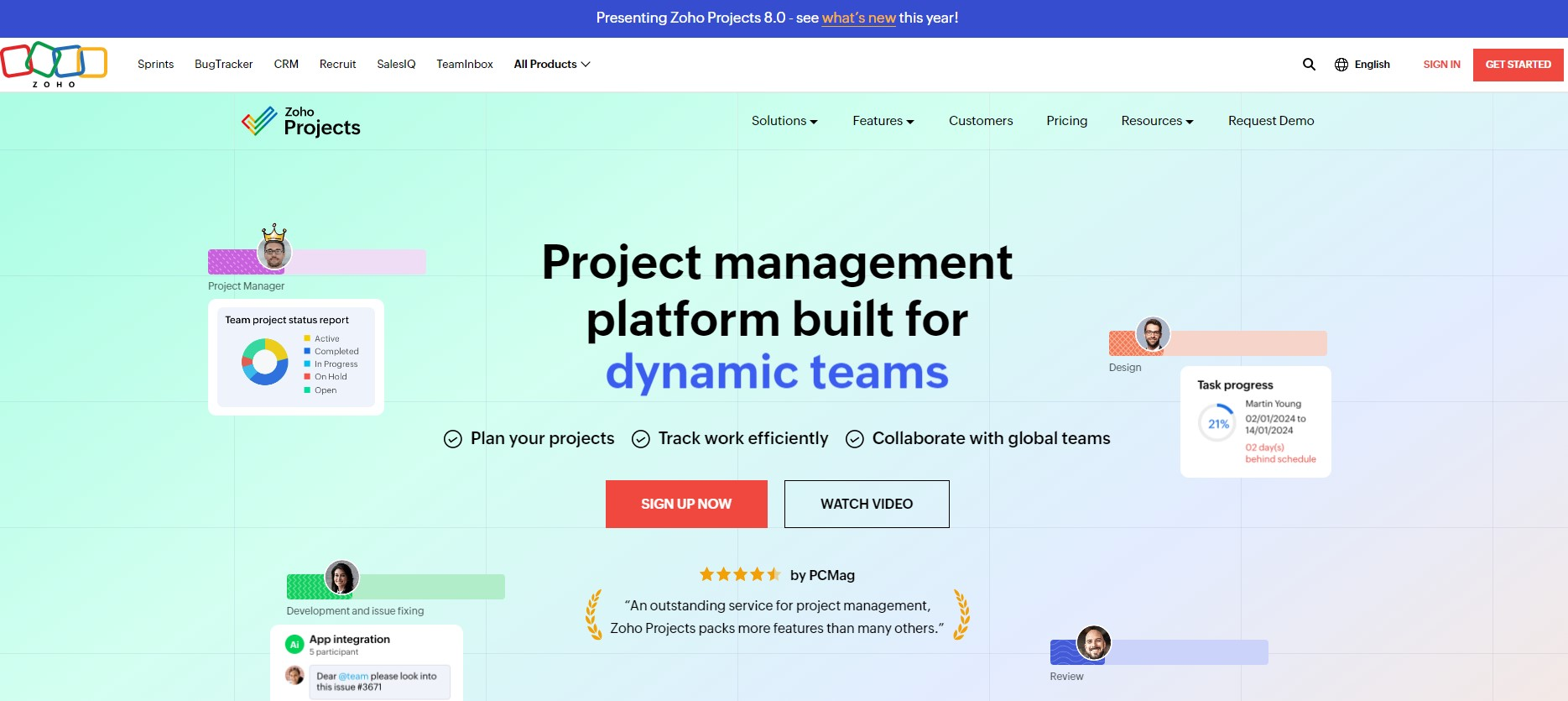The height and width of the screenshot is (701, 1568).
Task: Expand the All Products dropdown
Action: coord(552,65)
